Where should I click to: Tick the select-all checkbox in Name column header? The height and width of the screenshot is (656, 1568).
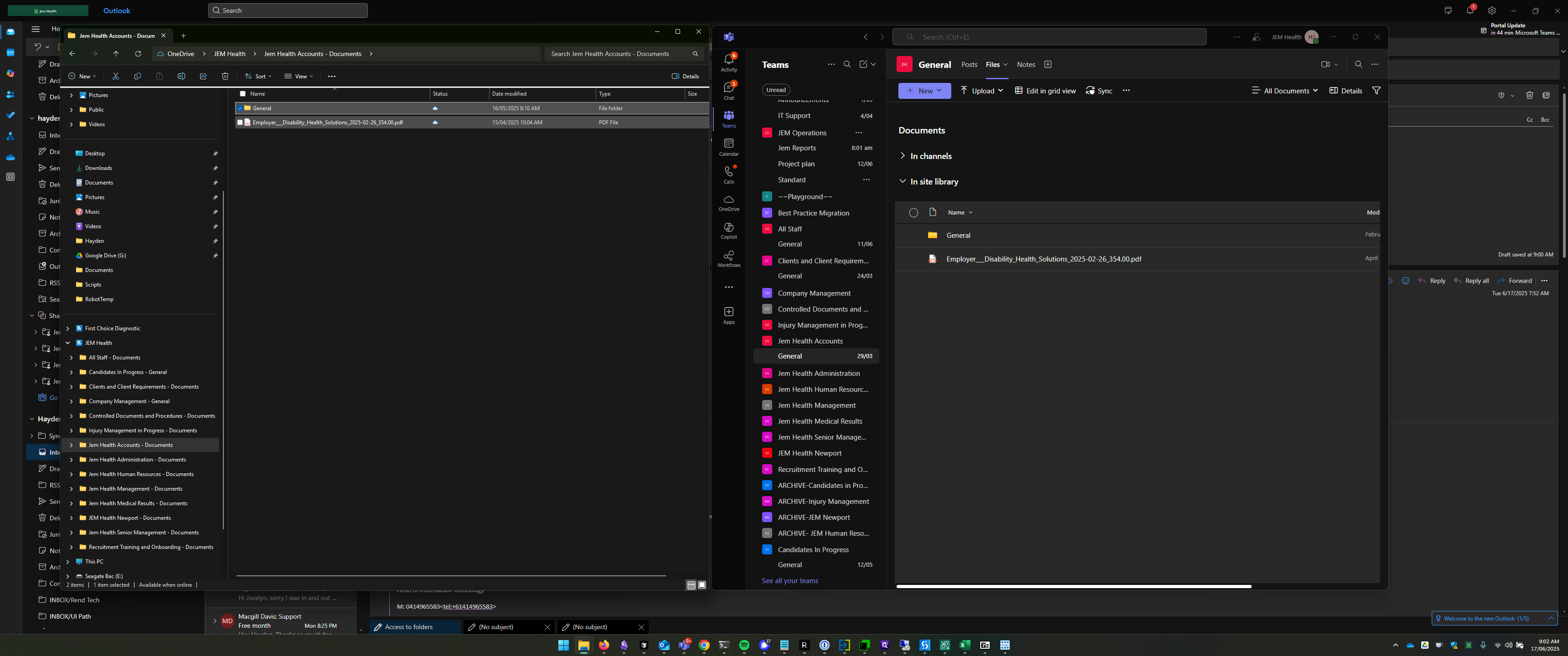point(243,94)
